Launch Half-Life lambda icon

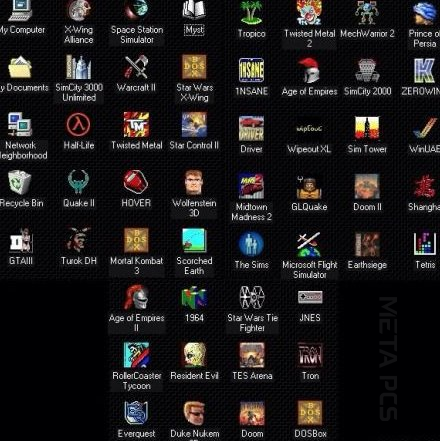pos(79,125)
